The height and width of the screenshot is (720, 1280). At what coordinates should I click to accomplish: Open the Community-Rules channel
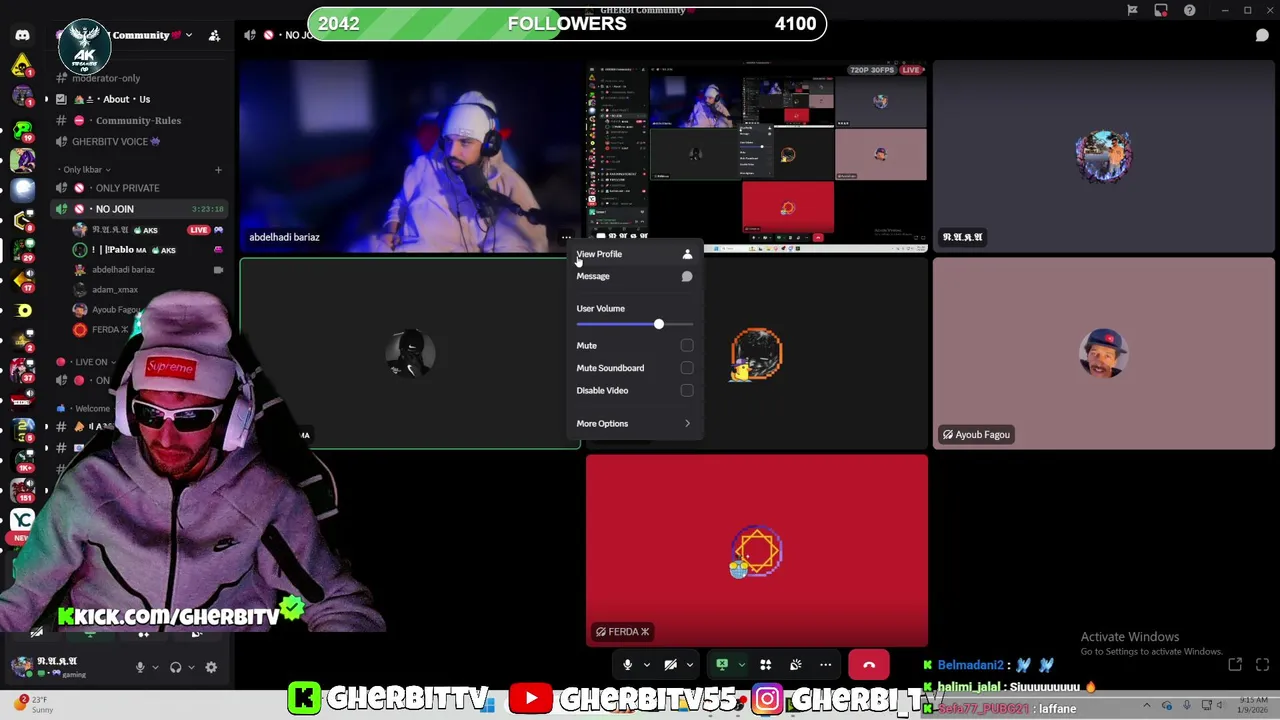[x=138, y=120]
